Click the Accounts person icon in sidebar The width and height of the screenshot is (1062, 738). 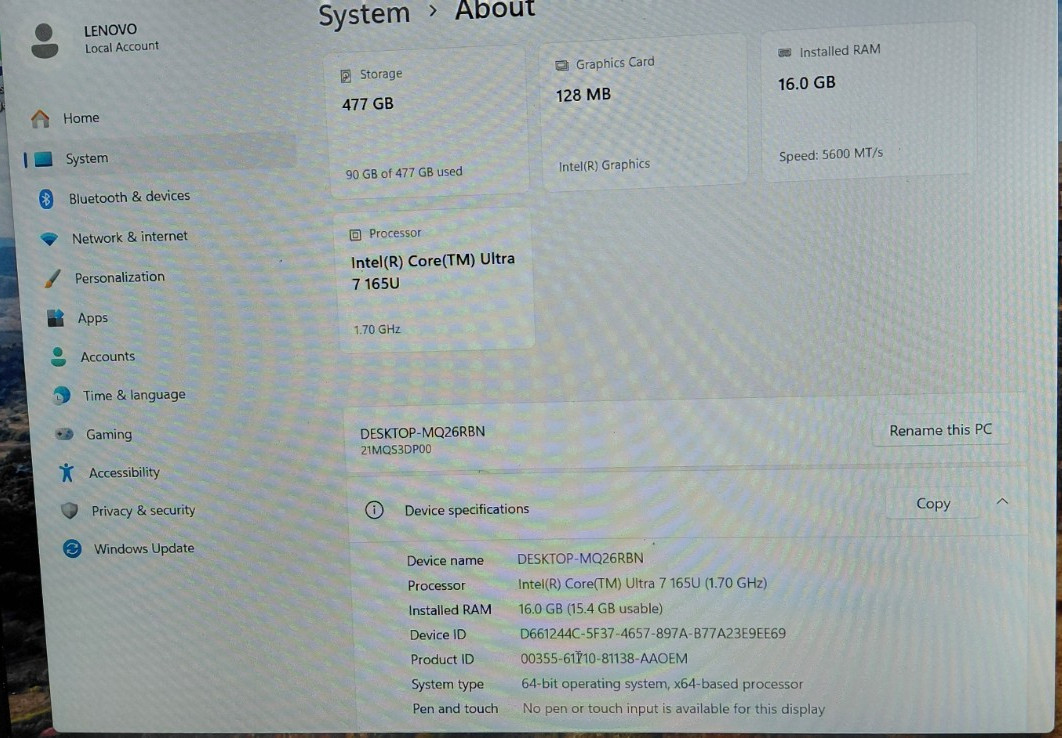[58, 357]
